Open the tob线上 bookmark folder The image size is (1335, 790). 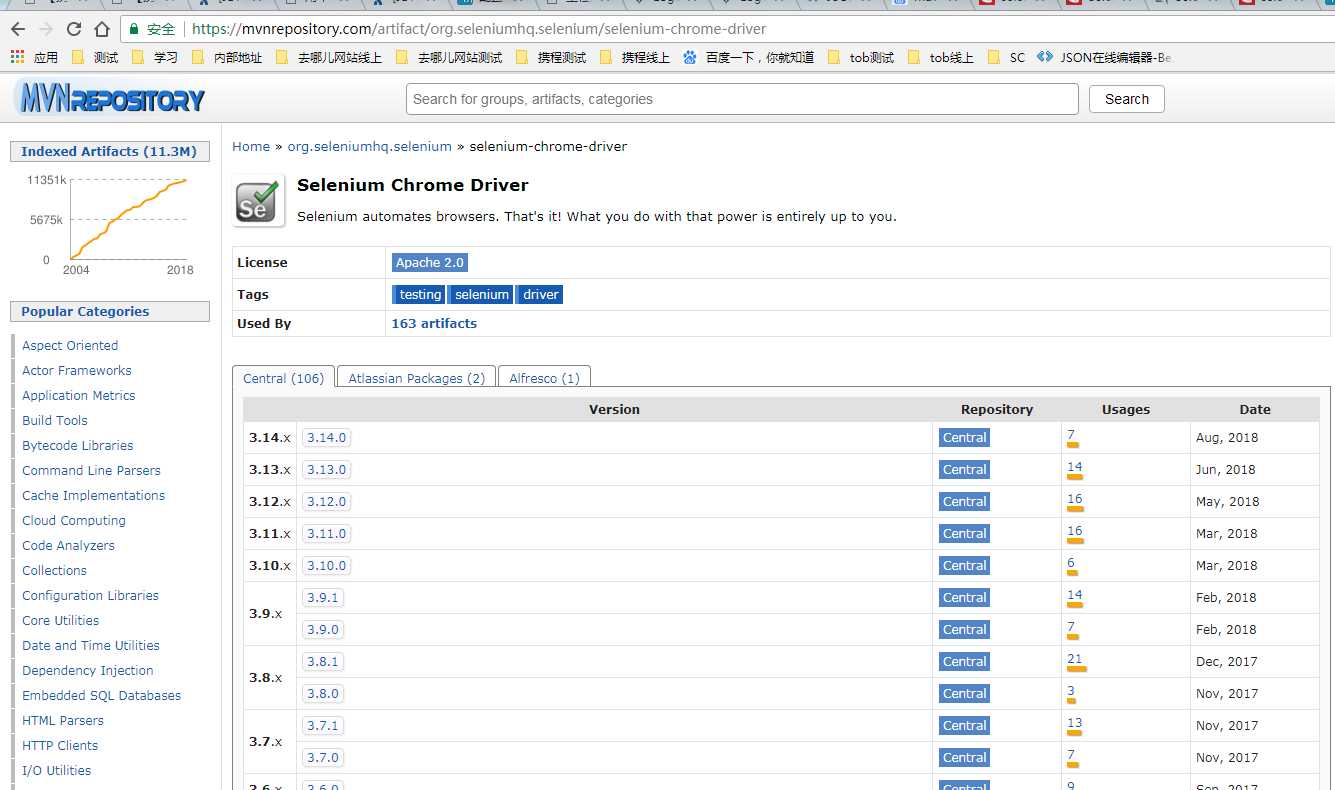(941, 57)
